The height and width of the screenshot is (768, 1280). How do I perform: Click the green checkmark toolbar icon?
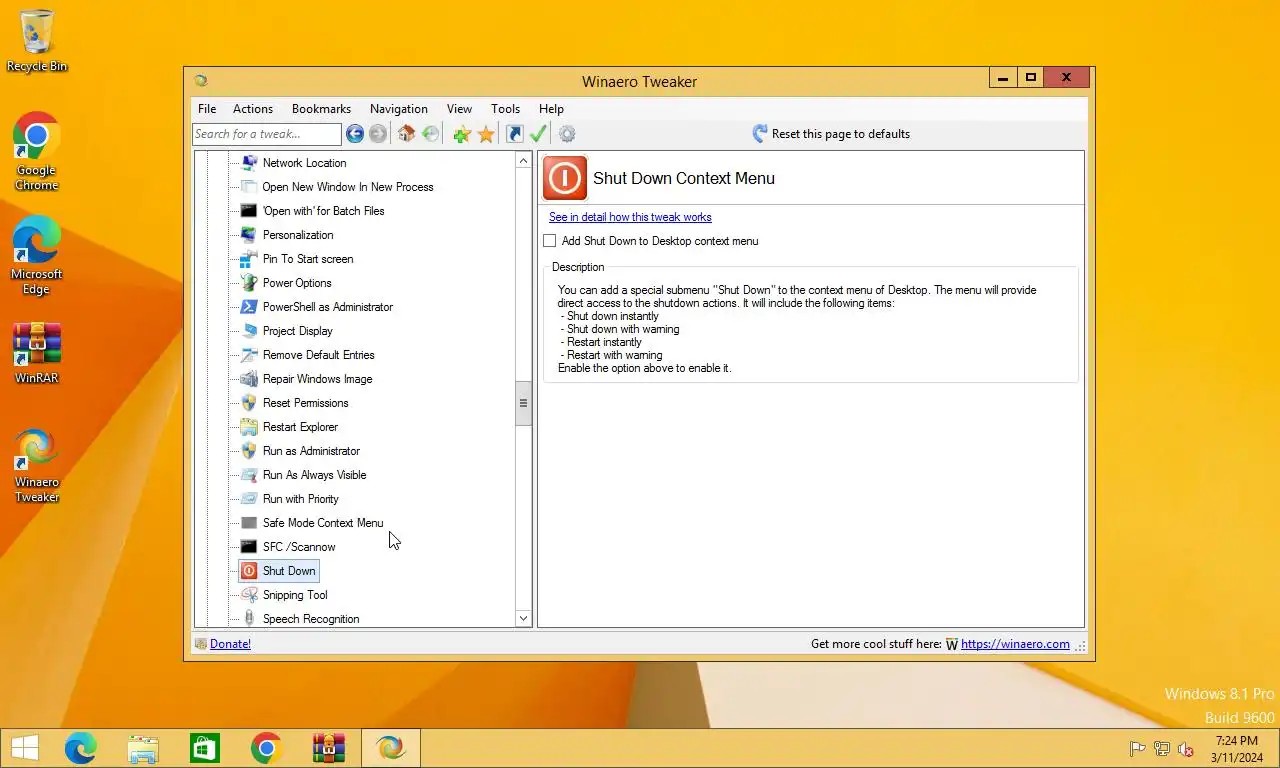[x=538, y=134]
